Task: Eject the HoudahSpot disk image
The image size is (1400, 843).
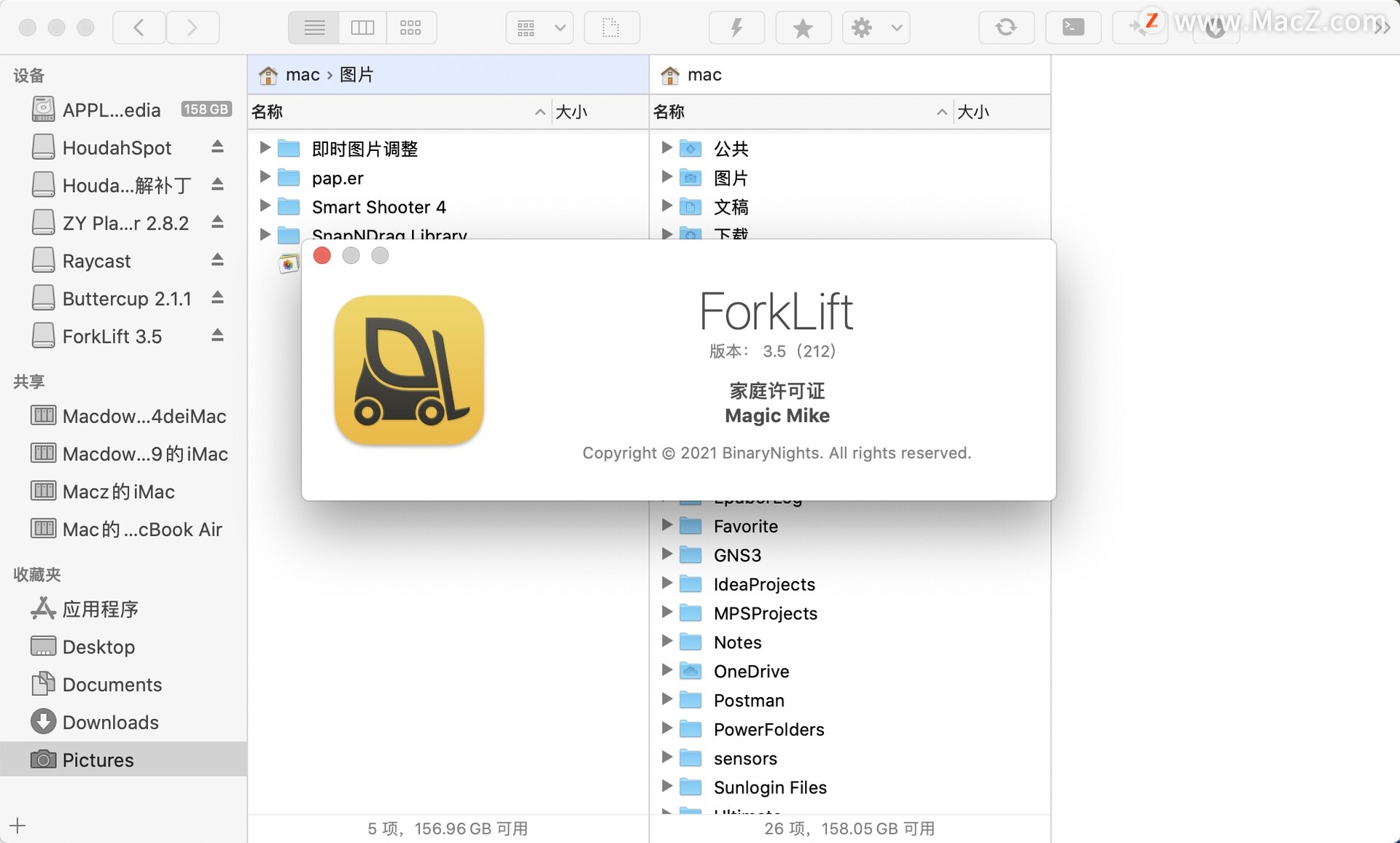Action: [x=217, y=147]
